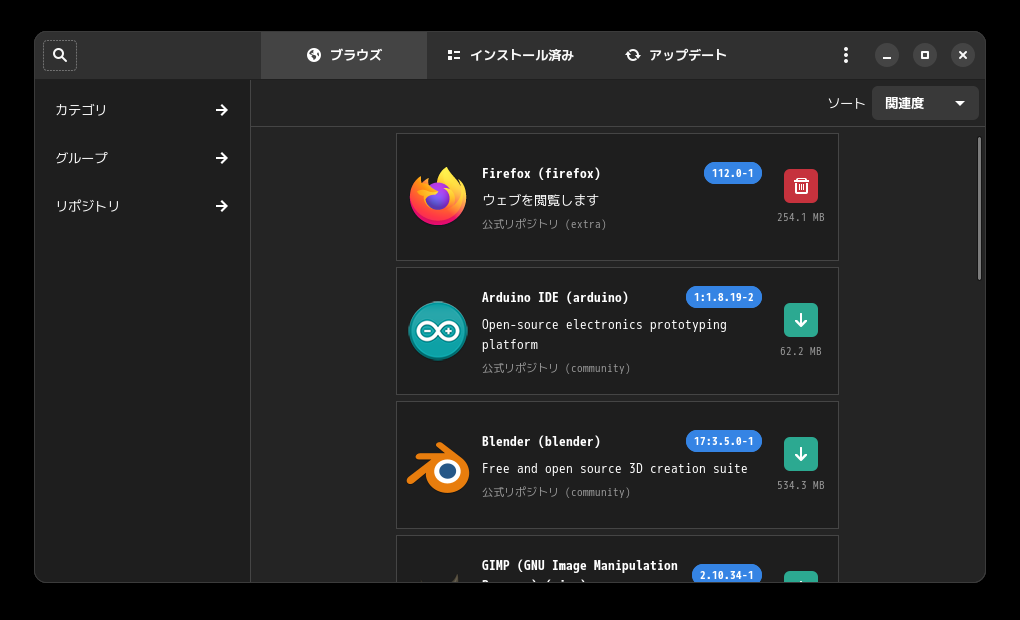Open the Firefox (firefox) package title
Image resolution: width=1020 pixels, height=620 pixels.
tap(541, 174)
